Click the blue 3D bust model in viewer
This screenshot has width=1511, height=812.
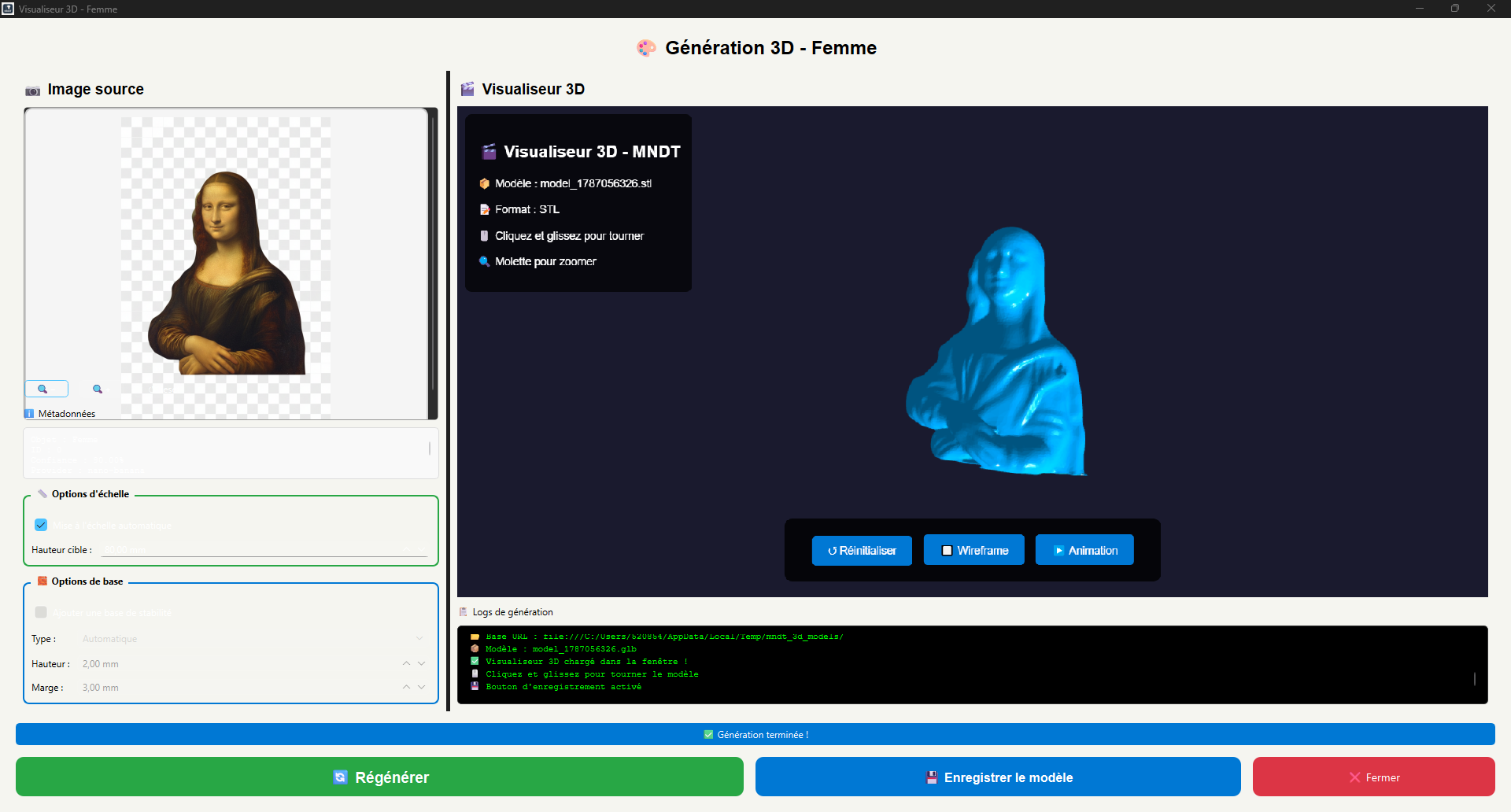(x=998, y=352)
